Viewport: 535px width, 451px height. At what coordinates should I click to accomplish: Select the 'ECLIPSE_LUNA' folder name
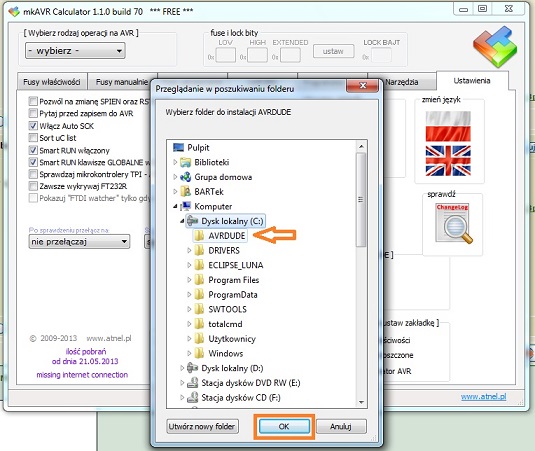pyautogui.click(x=236, y=265)
